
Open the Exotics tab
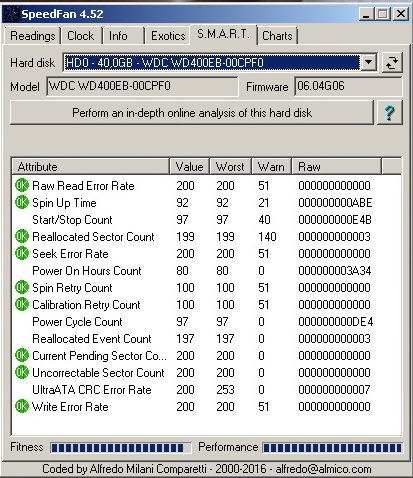click(168, 36)
